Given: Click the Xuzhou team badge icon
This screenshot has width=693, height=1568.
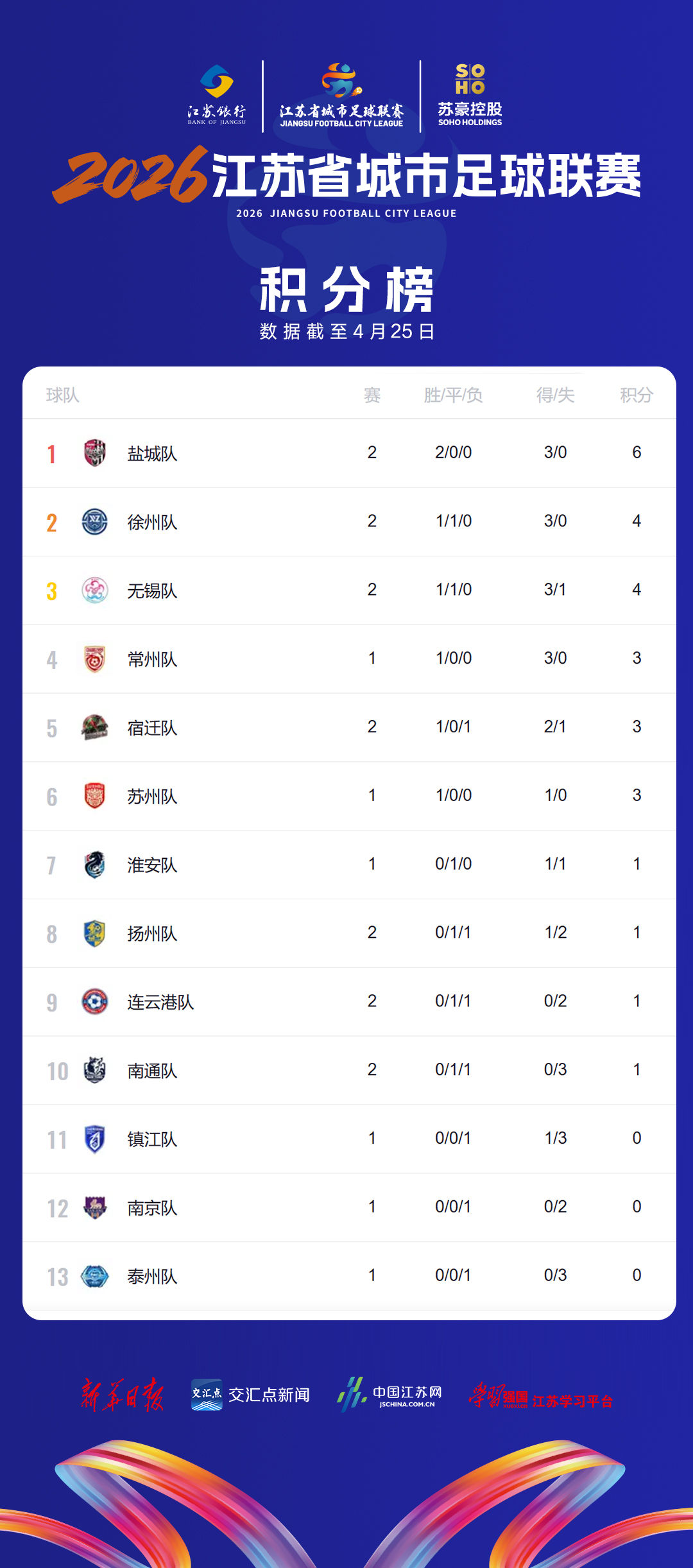Looking at the screenshot, I should coord(95,521).
